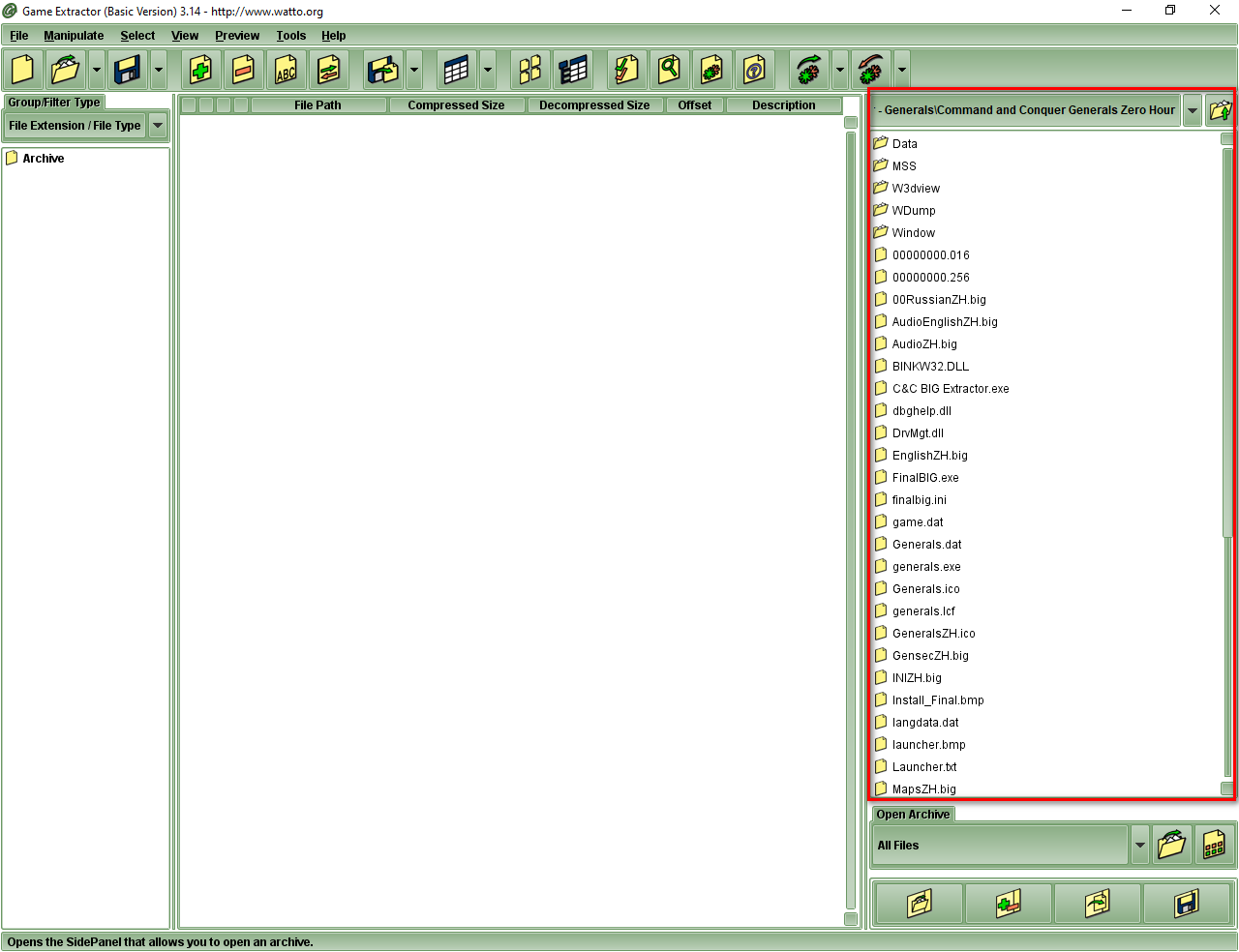
Task: Click the Add Files green plus icon
Action: coord(200,70)
